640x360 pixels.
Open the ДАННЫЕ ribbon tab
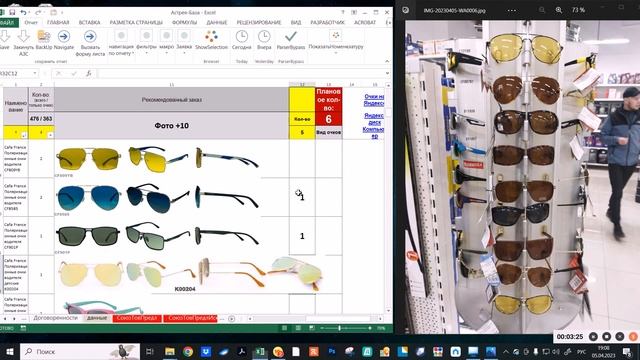(216, 22)
